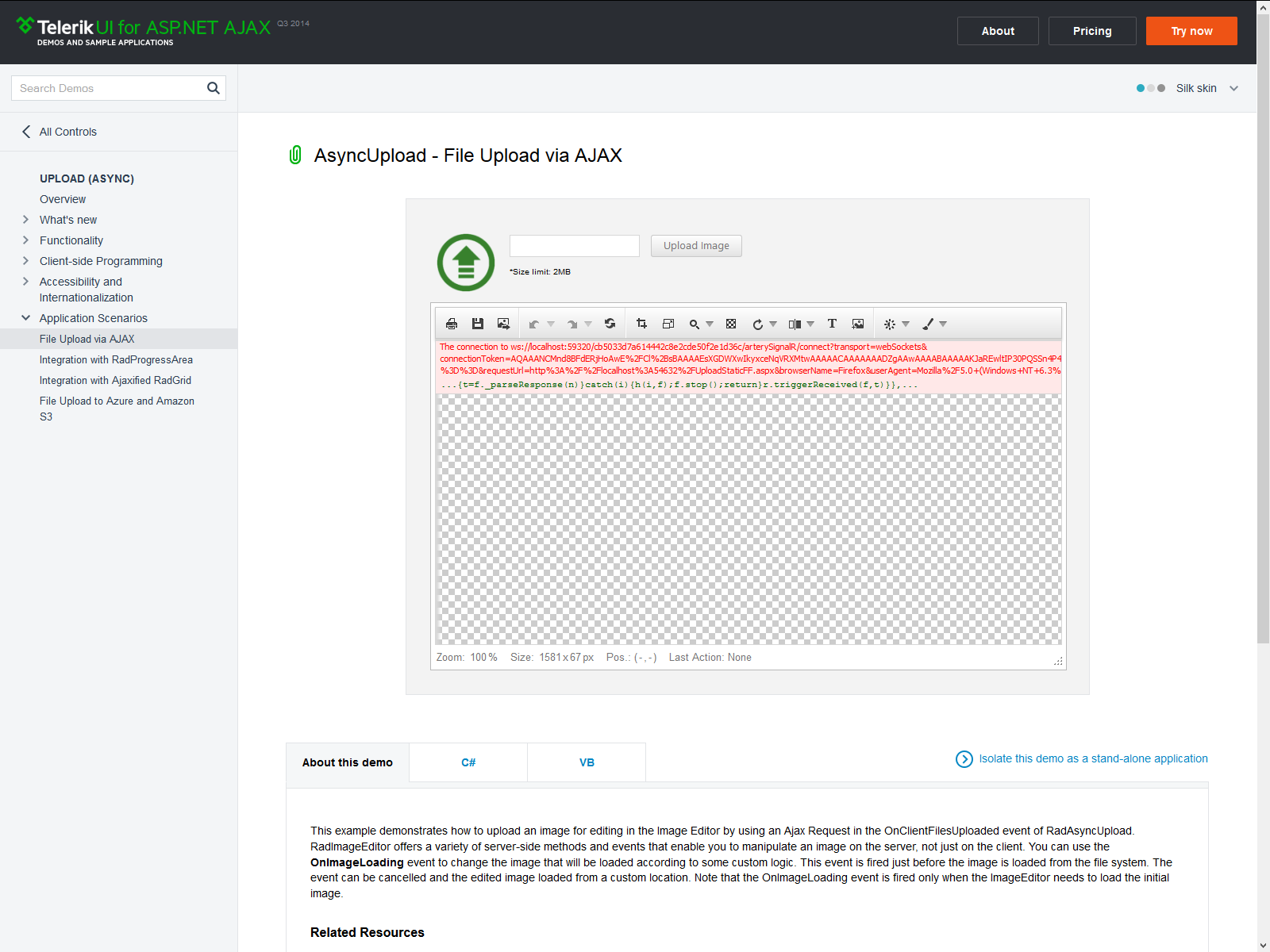Expand the Client-side Programming section
1270x952 pixels.
point(25,261)
